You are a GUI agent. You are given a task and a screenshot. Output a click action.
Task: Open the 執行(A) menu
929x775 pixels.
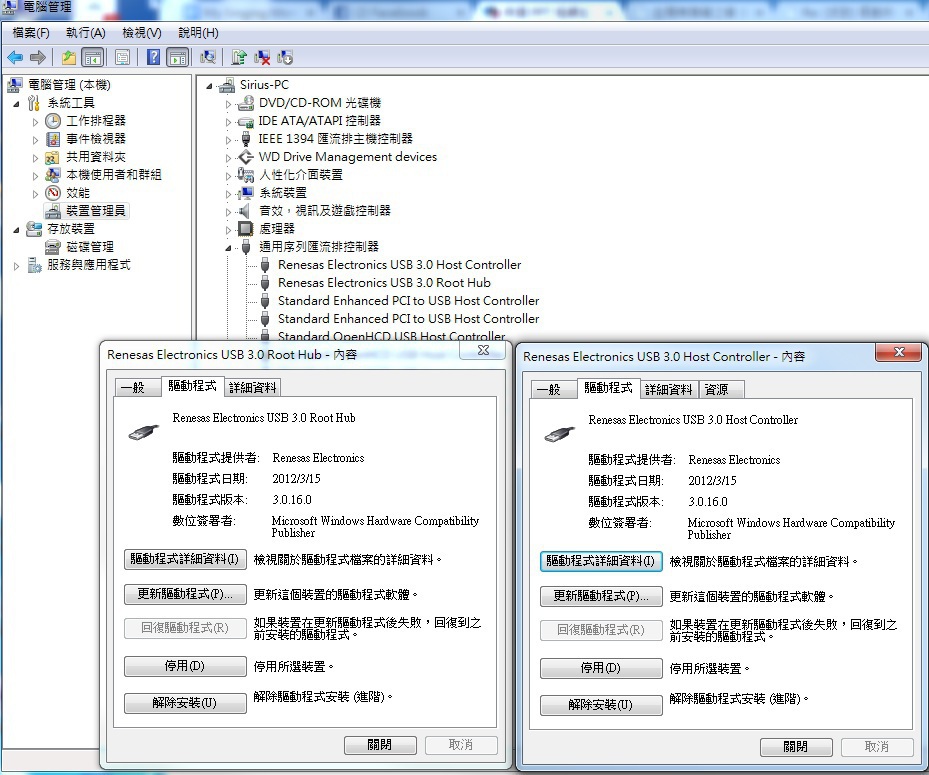tap(86, 33)
